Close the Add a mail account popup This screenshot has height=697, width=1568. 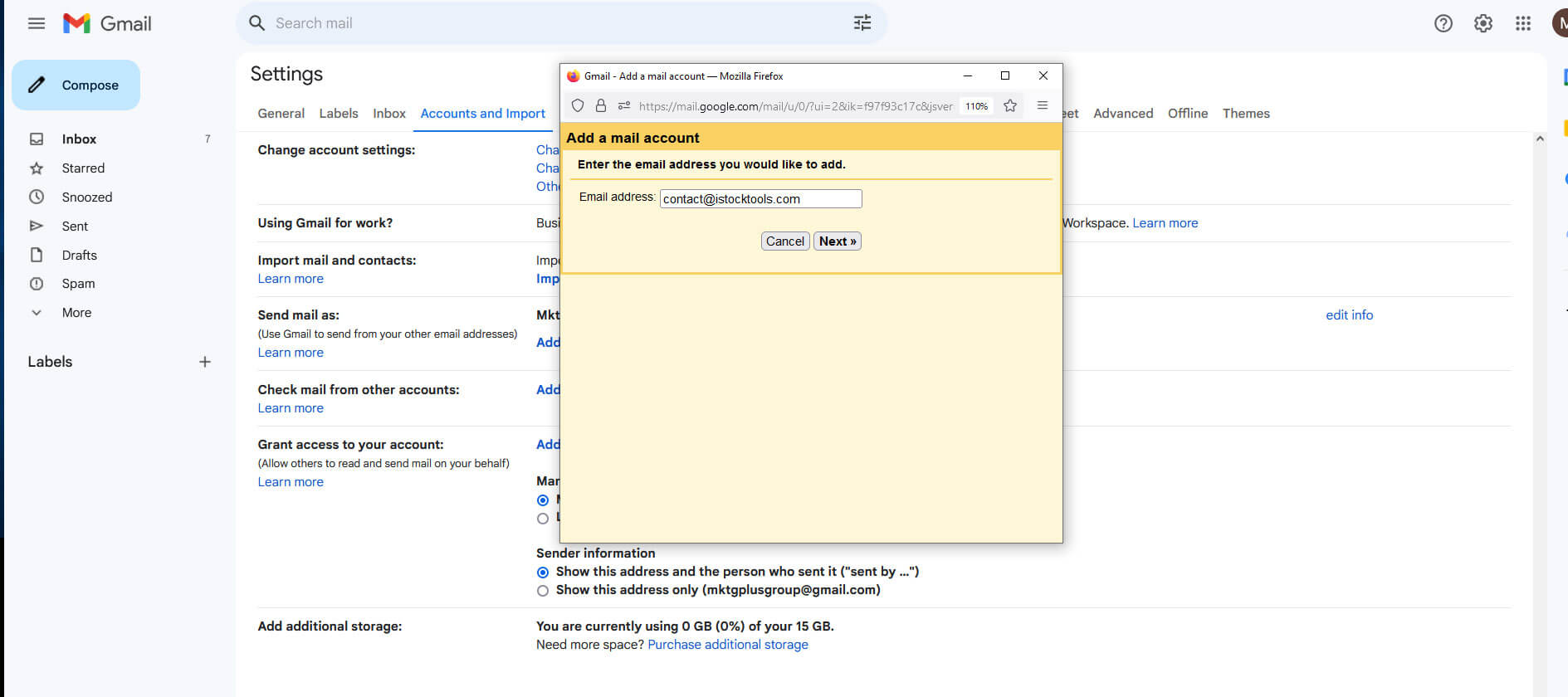(x=1043, y=76)
